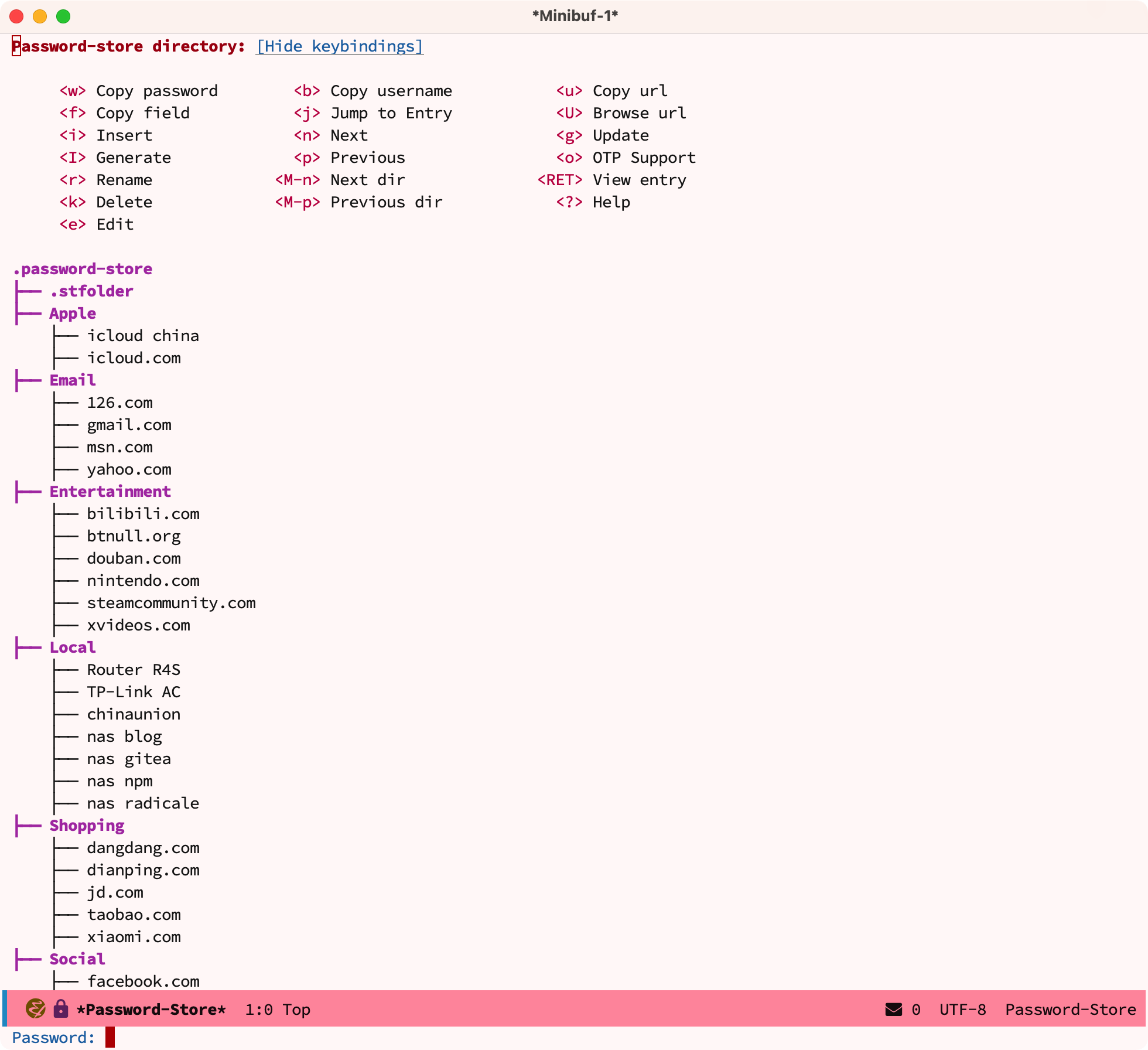Viewport: 1148px width, 1050px height.
Task: Select the icloud.com entry
Action: coord(134,358)
